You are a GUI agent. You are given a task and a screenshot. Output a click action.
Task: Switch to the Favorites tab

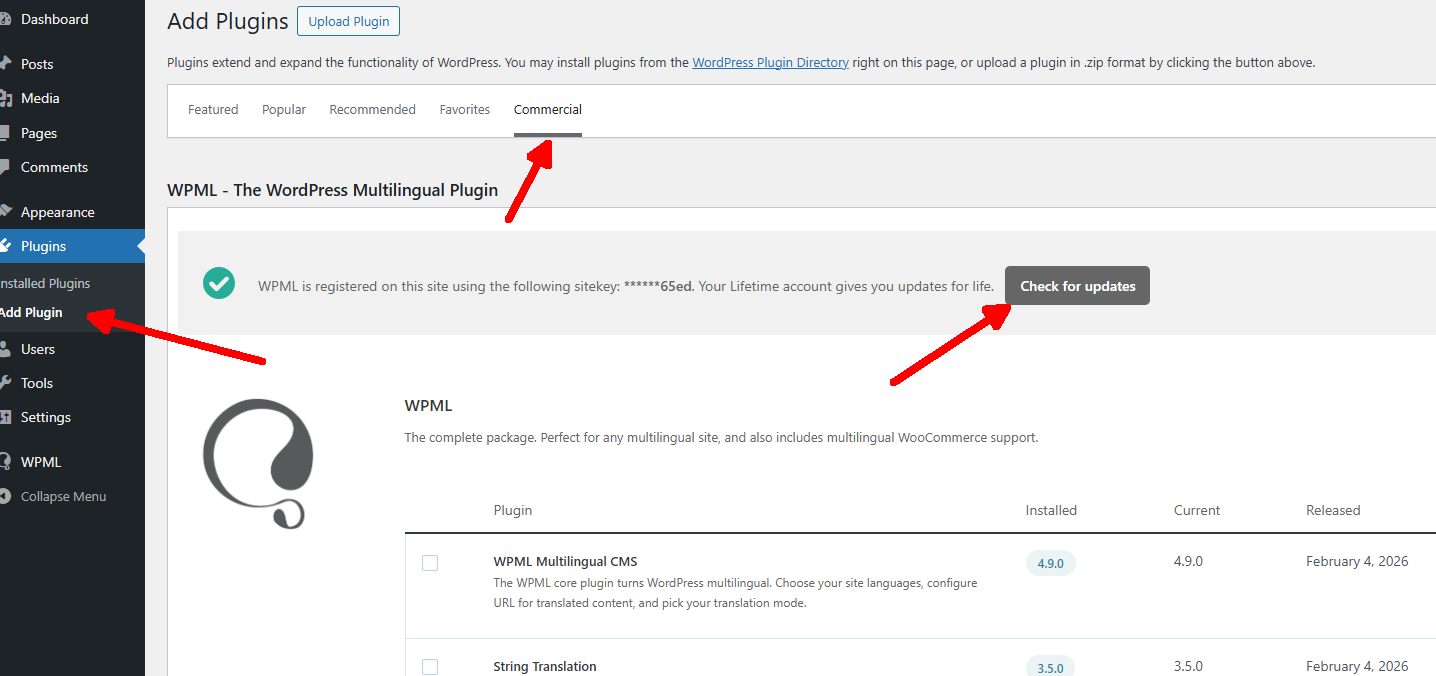tap(465, 110)
